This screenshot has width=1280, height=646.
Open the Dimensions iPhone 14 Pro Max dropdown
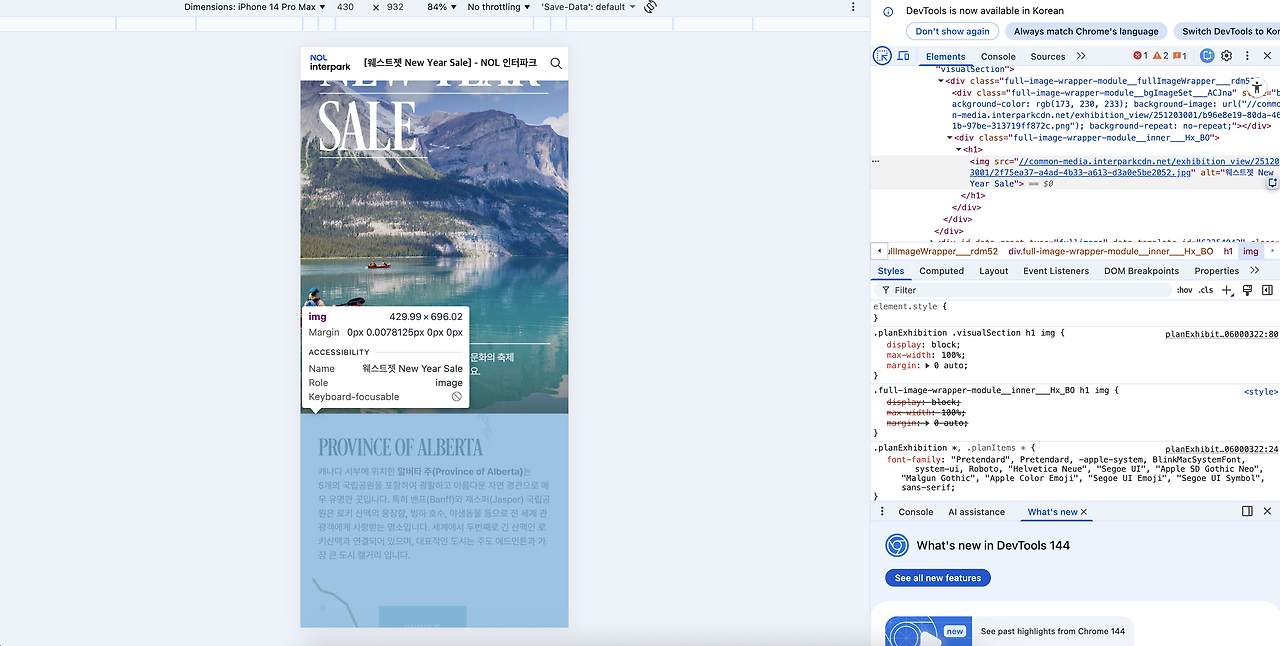pos(256,7)
